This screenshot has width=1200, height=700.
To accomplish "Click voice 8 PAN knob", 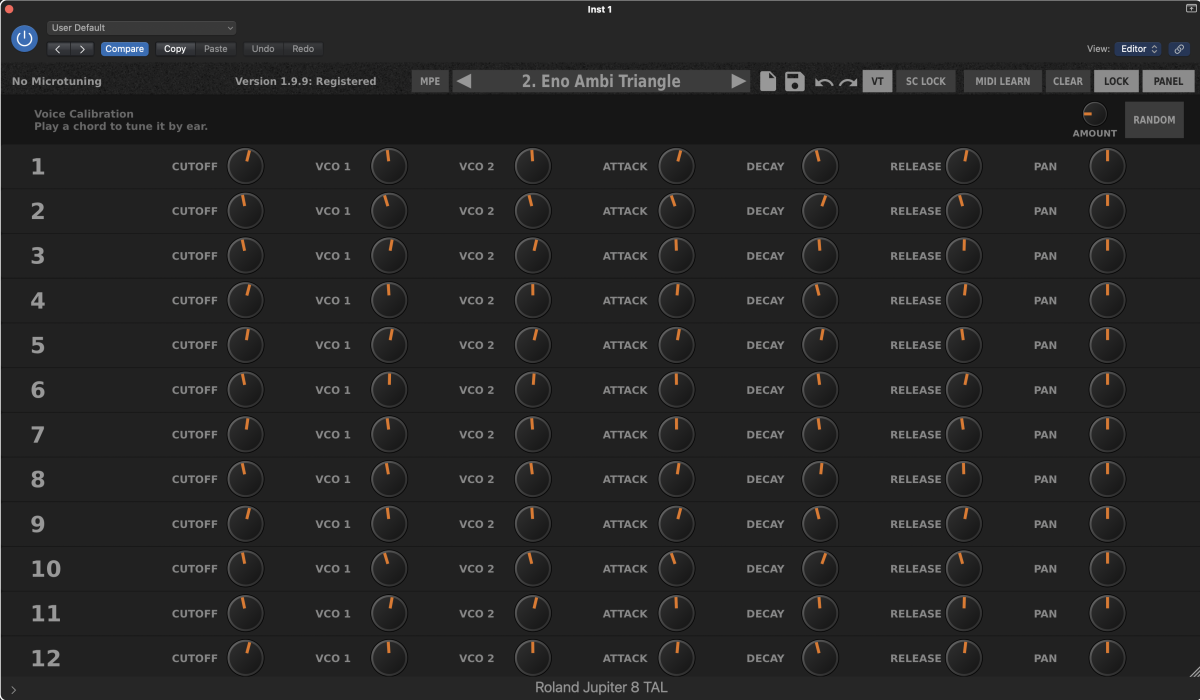I will (x=1107, y=479).
